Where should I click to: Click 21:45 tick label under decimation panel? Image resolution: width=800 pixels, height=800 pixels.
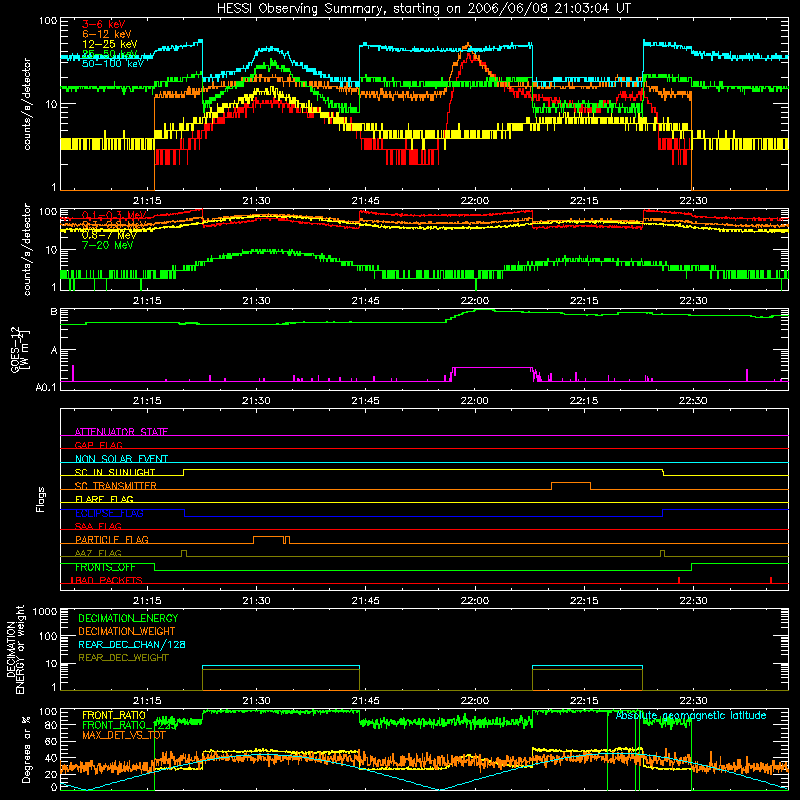pyautogui.click(x=365, y=701)
